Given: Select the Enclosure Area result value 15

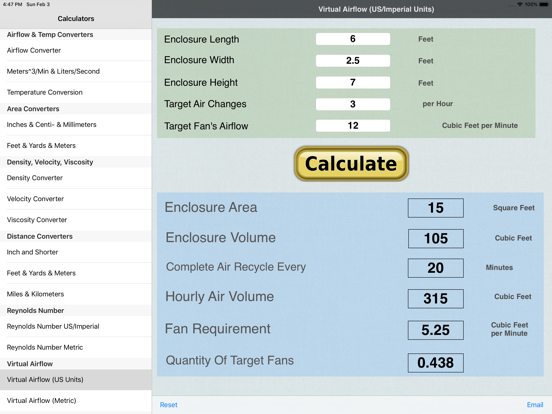Looking at the screenshot, I should click(x=436, y=208).
